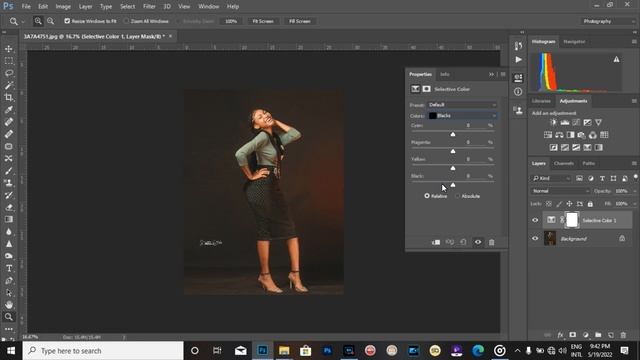Switch to the Info tab
Viewport: 640px width, 360px height.
pos(444,74)
